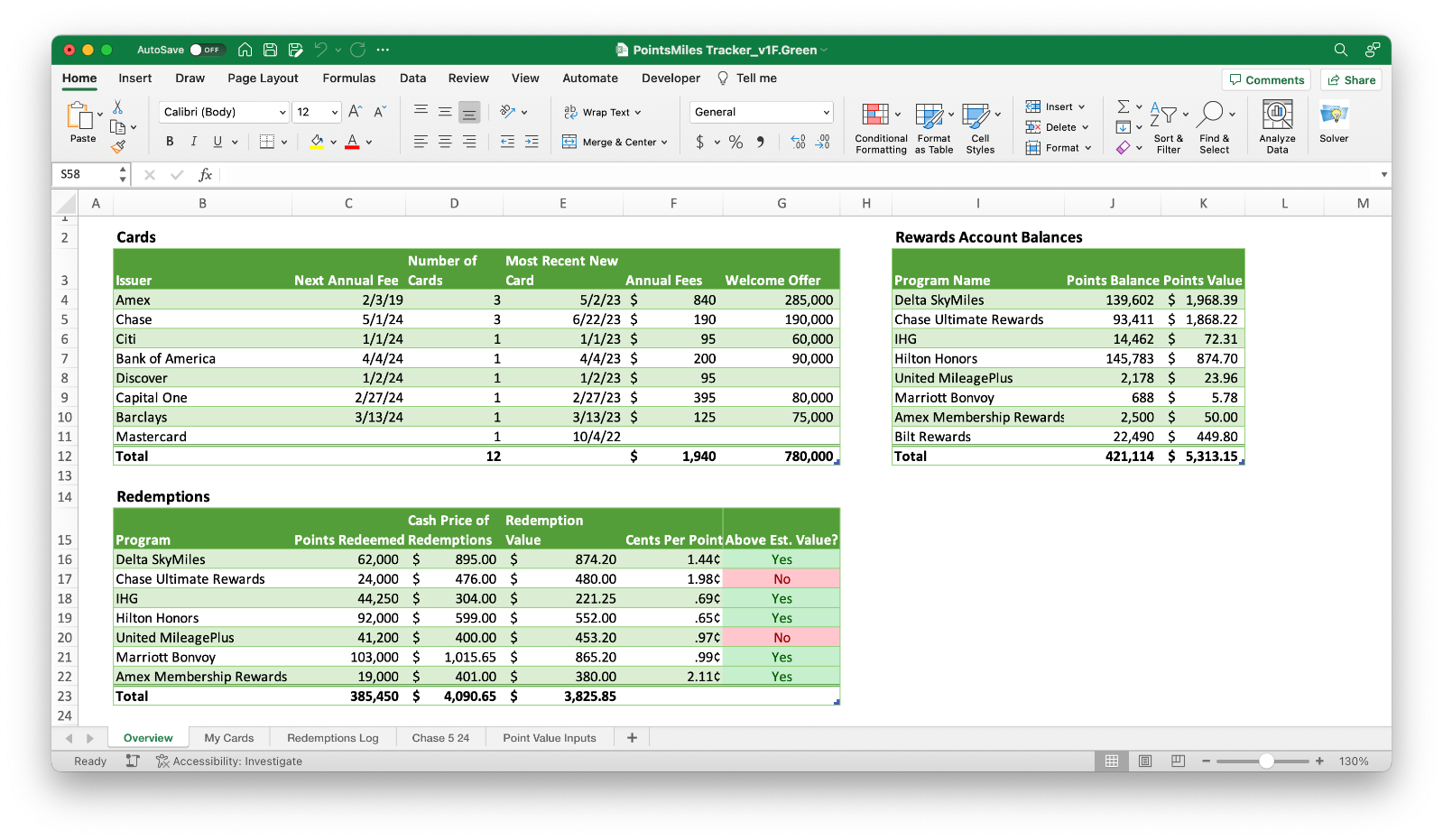
Task: Click the Wrap Text button
Action: [602, 112]
